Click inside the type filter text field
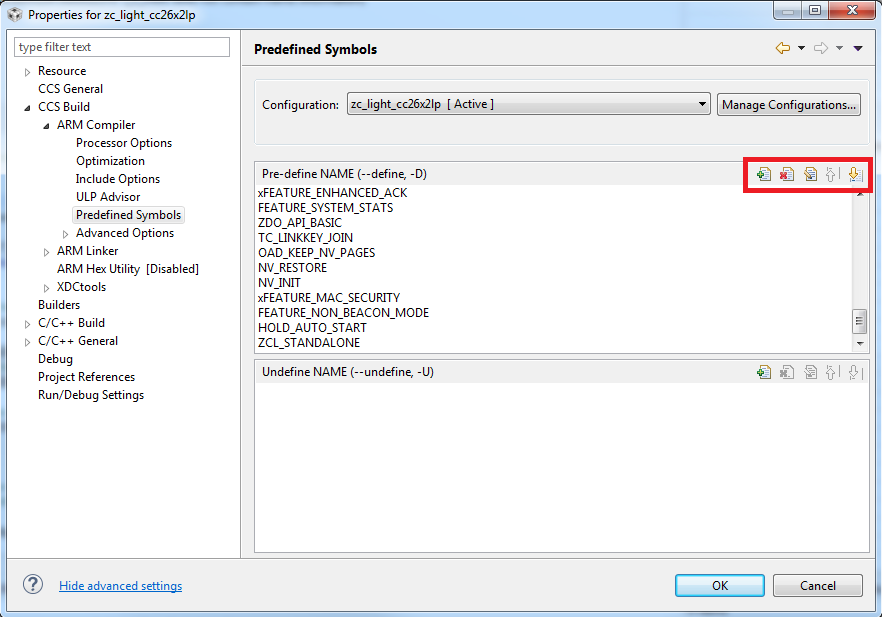This screenshot has width=882, height=617. (120, 47)
